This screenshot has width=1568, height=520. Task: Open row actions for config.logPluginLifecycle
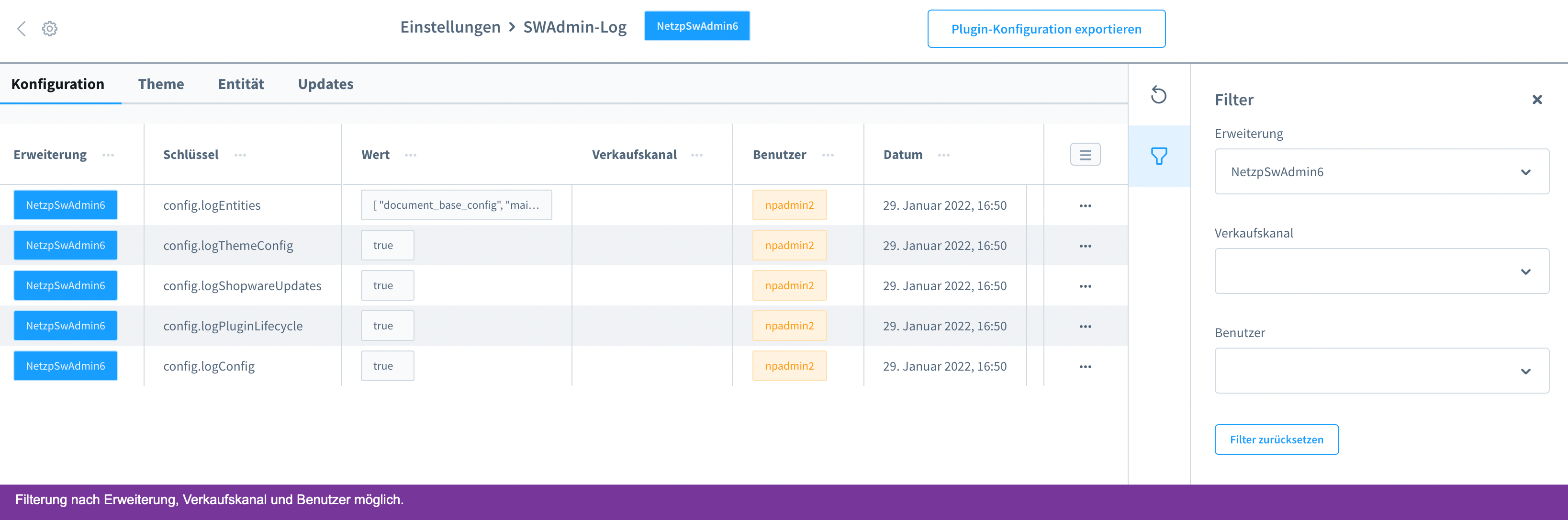pyautogui.click(x=1085, y=327)
